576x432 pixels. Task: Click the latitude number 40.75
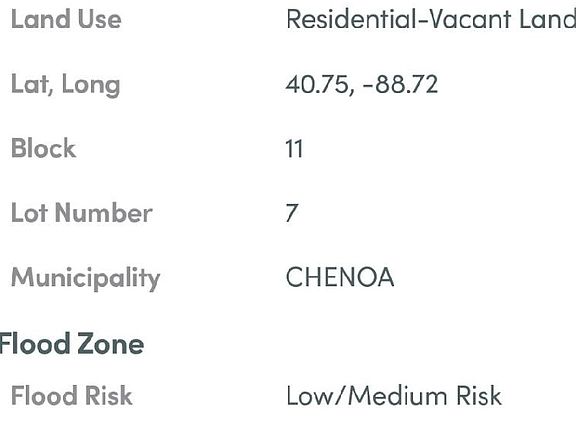(318, 84)
